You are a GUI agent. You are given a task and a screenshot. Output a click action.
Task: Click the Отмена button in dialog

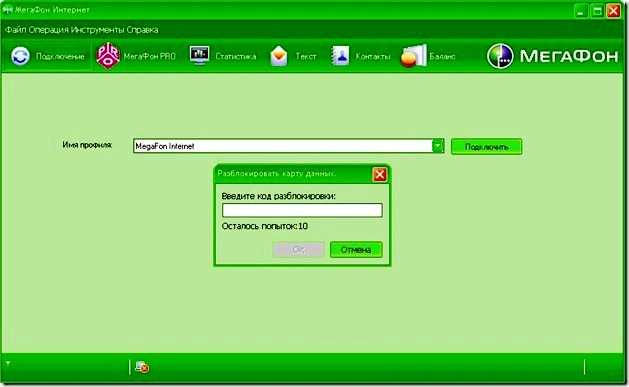coord(356,250)
